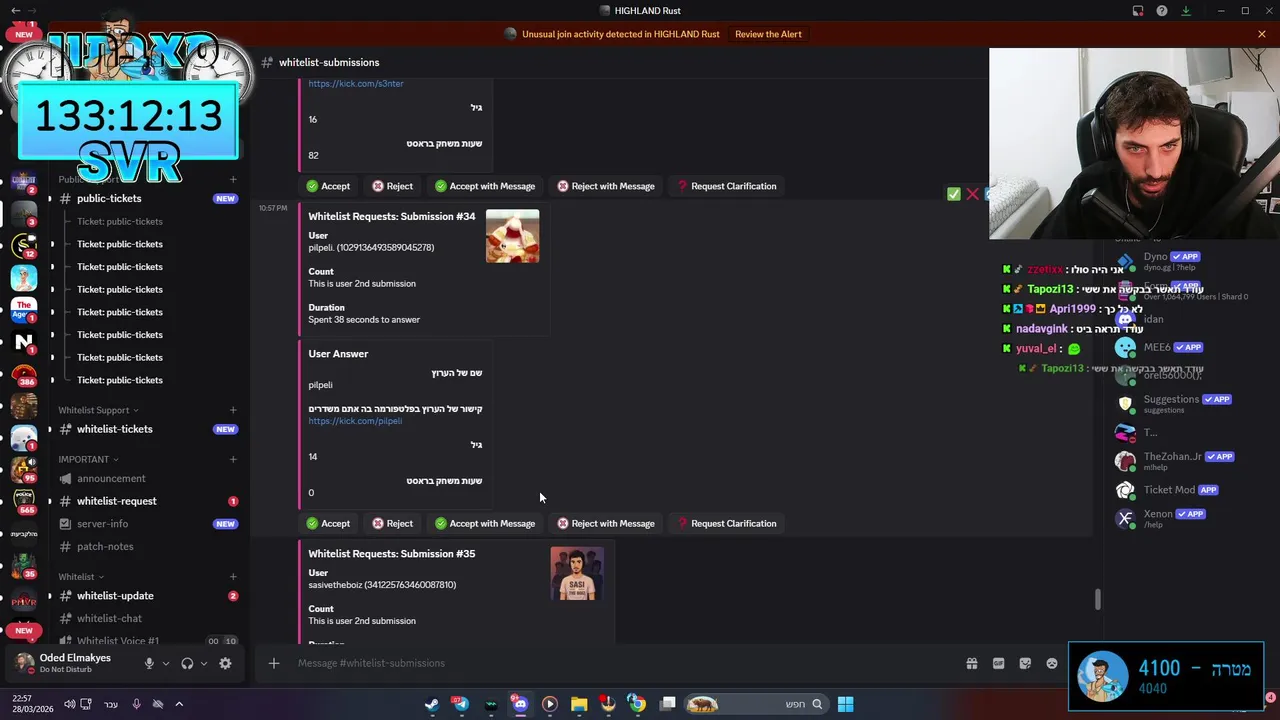Create channel in Whitelist category plus icon
1280x720 pixels.
(x=233, y=577)
